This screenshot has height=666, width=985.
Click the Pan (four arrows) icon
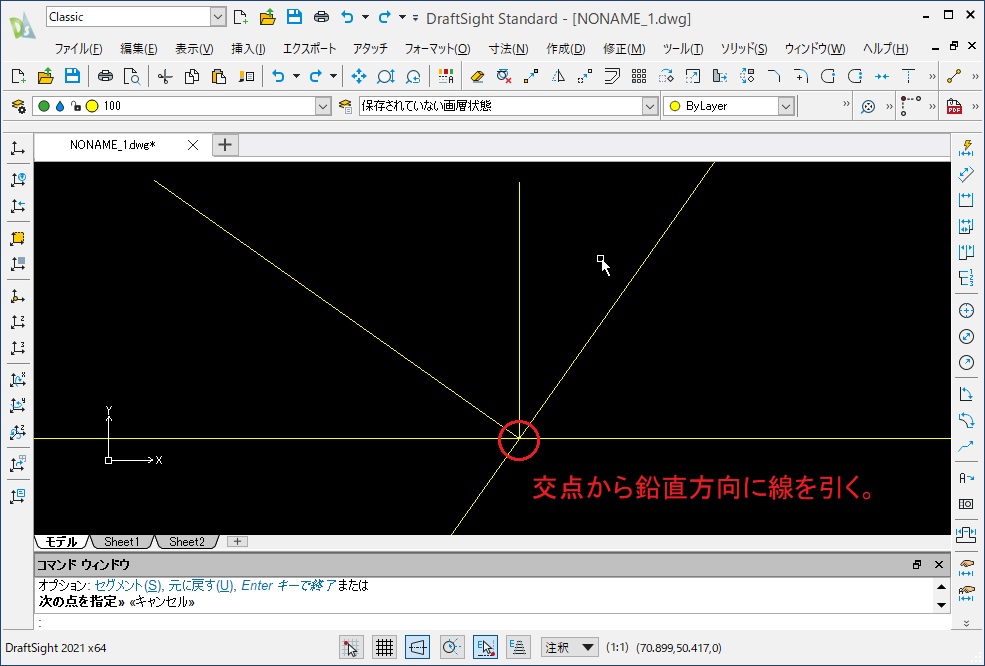[359, 77]
